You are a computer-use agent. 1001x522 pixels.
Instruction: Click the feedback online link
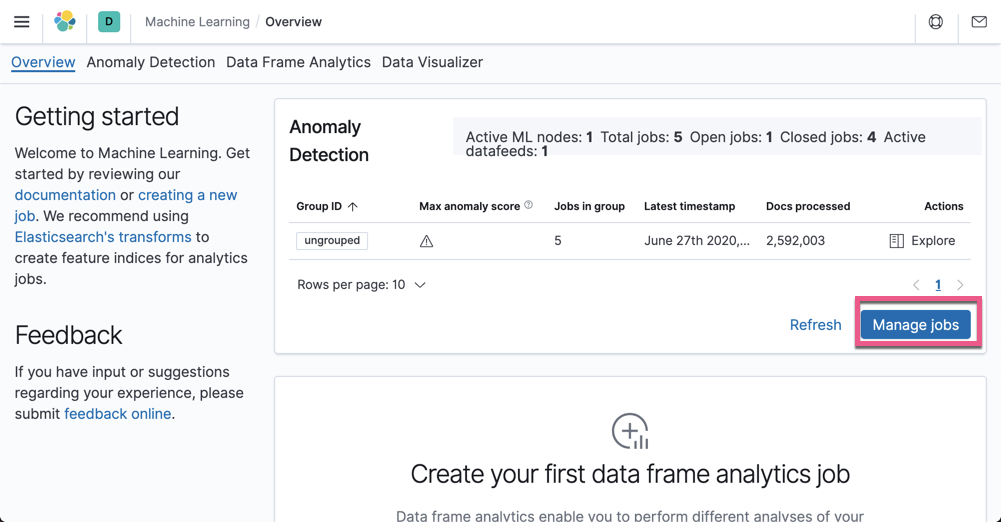coord(117,414)
